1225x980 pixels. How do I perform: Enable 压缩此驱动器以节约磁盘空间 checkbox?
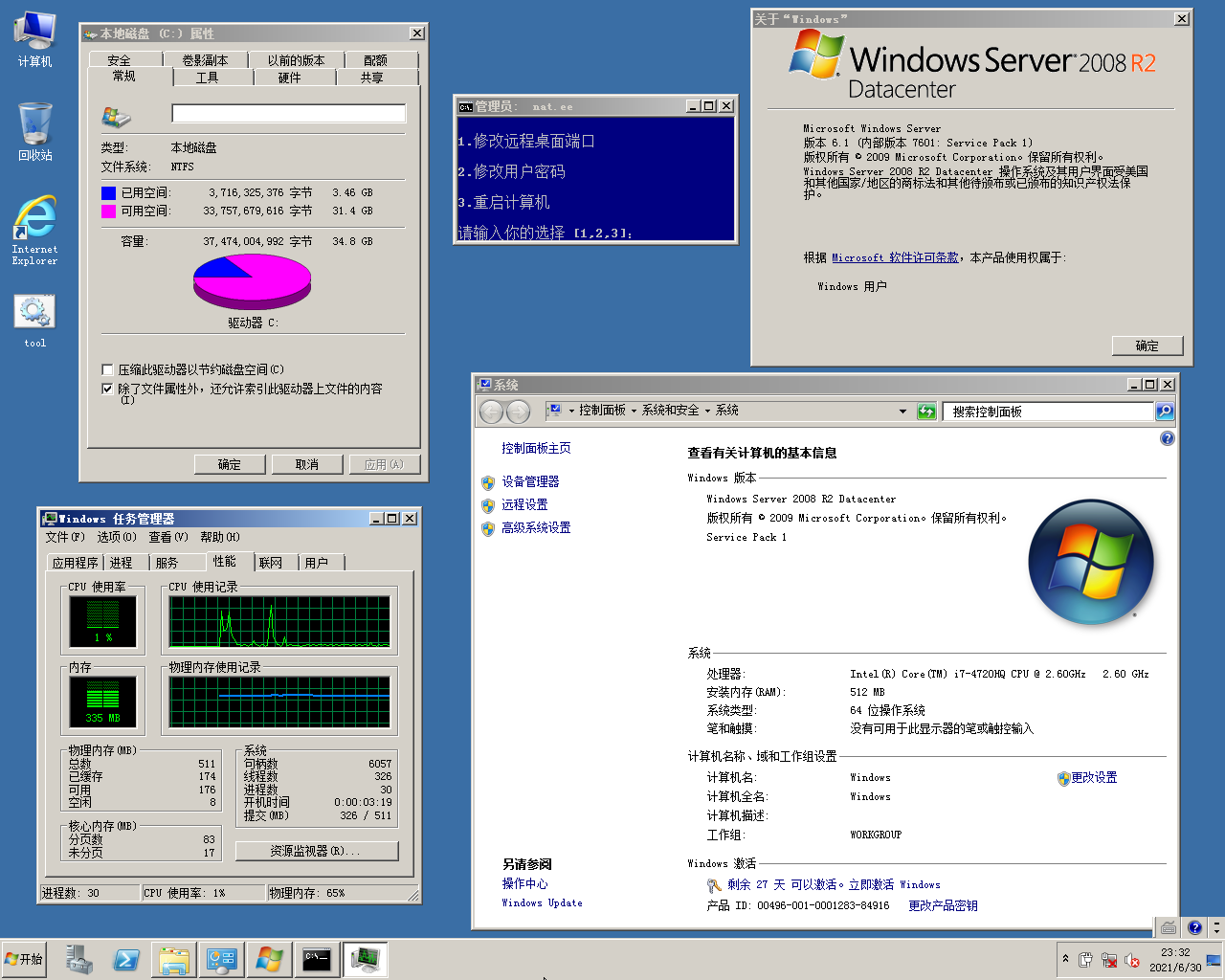click(x=108, y=369)
